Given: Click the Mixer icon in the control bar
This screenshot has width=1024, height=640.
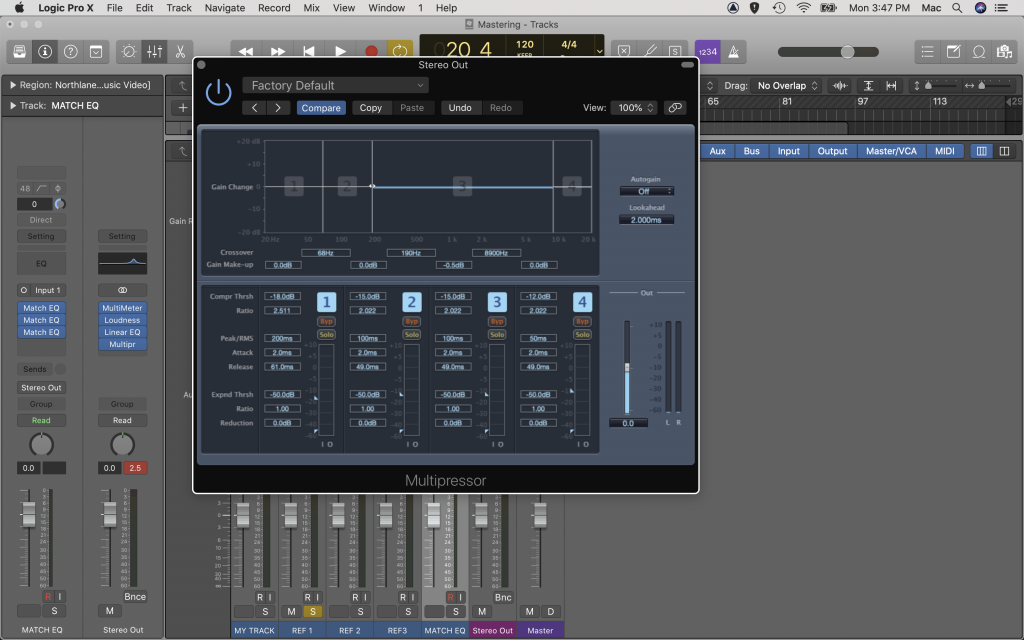Looking at the screenshot, I should tap(155, 50).
